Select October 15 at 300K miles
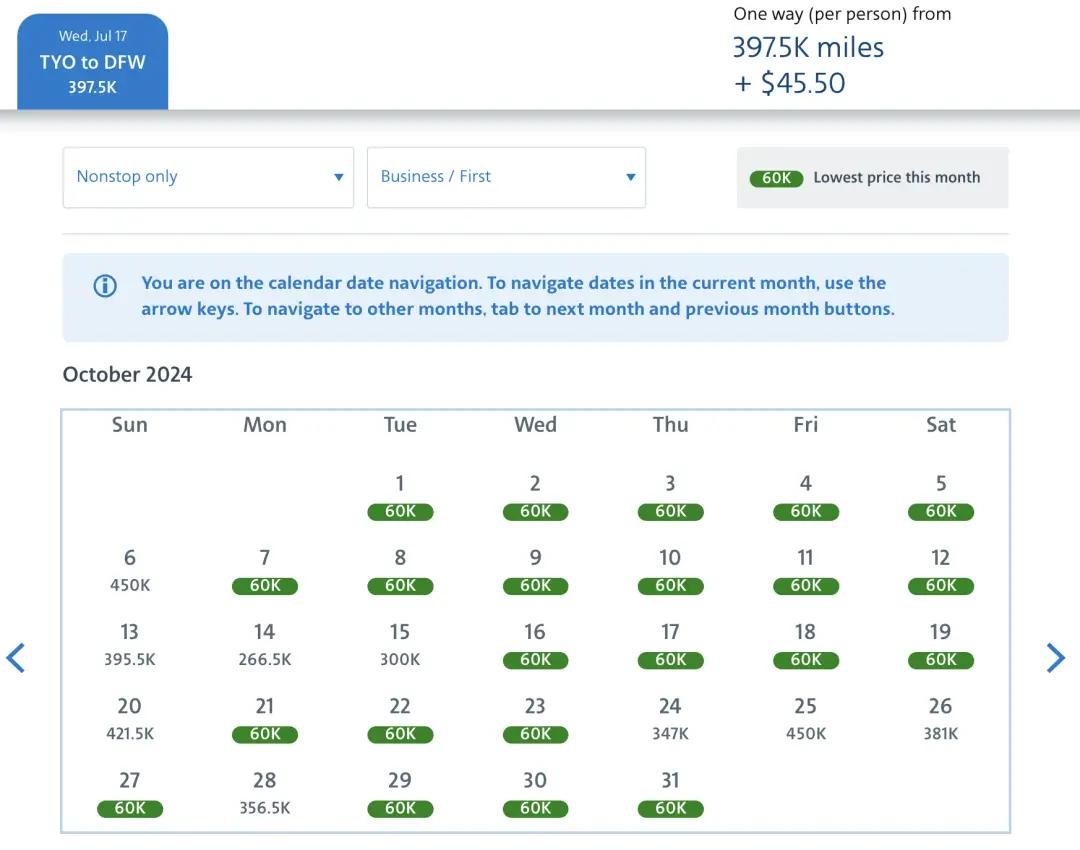 tap(400, 645)
